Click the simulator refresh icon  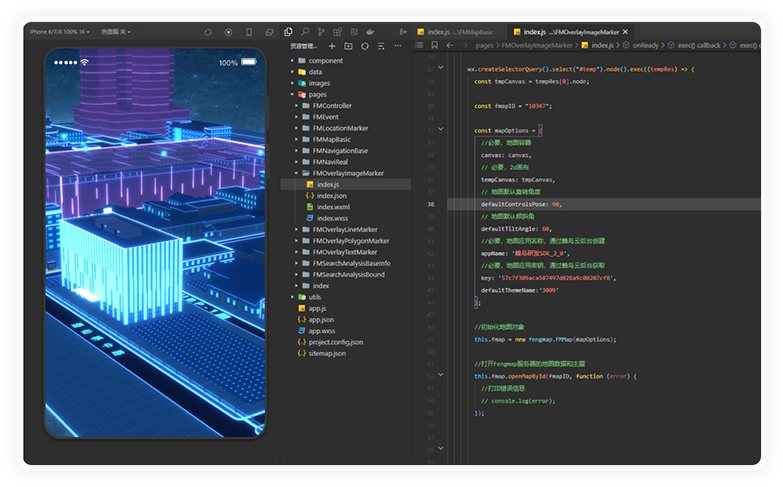pos(208,32)
